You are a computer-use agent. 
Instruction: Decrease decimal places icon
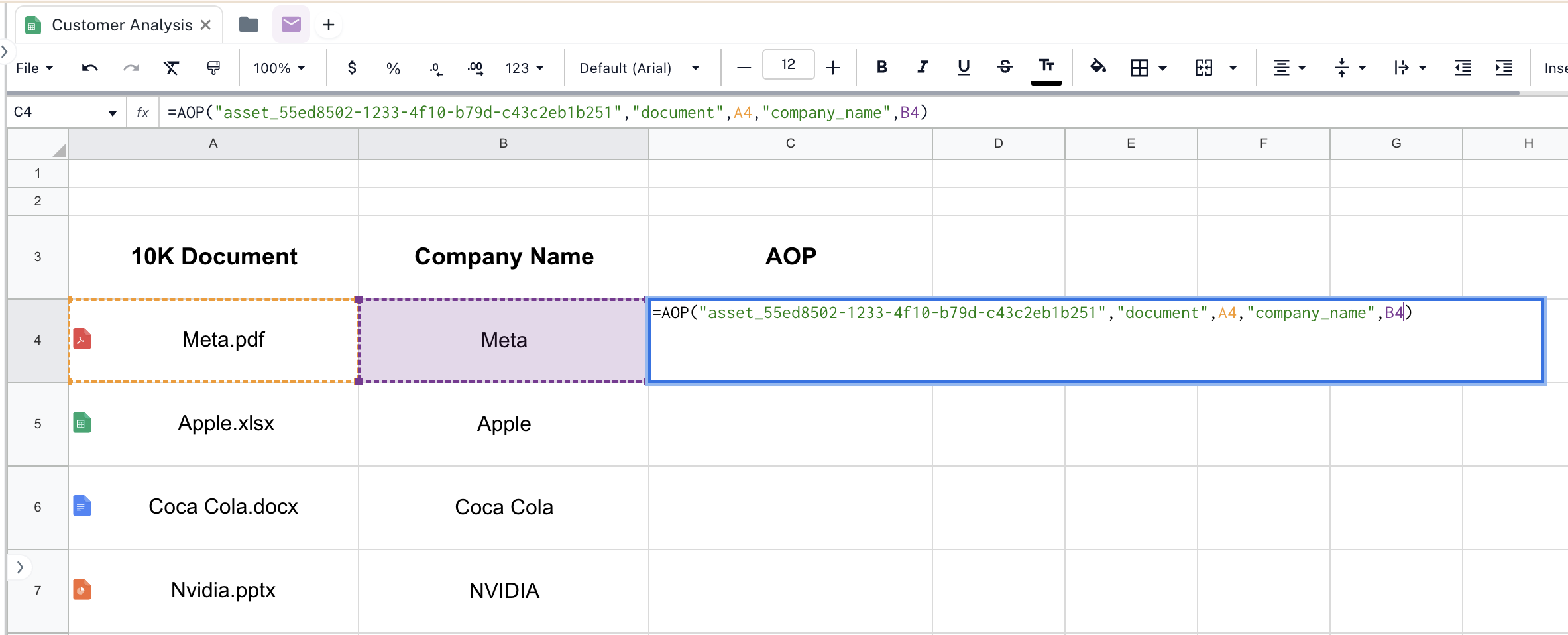coord(435,68)
